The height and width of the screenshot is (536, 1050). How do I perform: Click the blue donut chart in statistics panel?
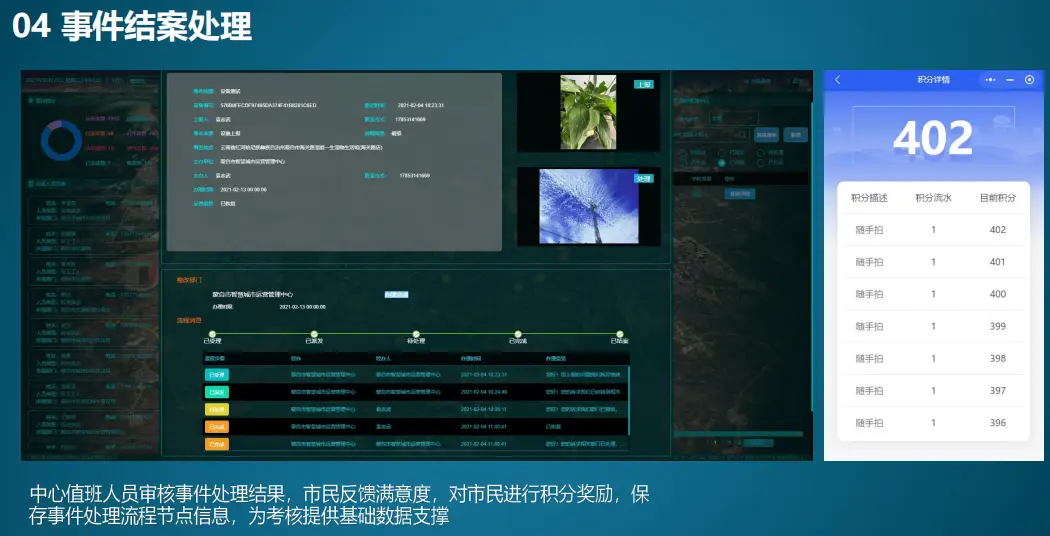coord(62,140)
